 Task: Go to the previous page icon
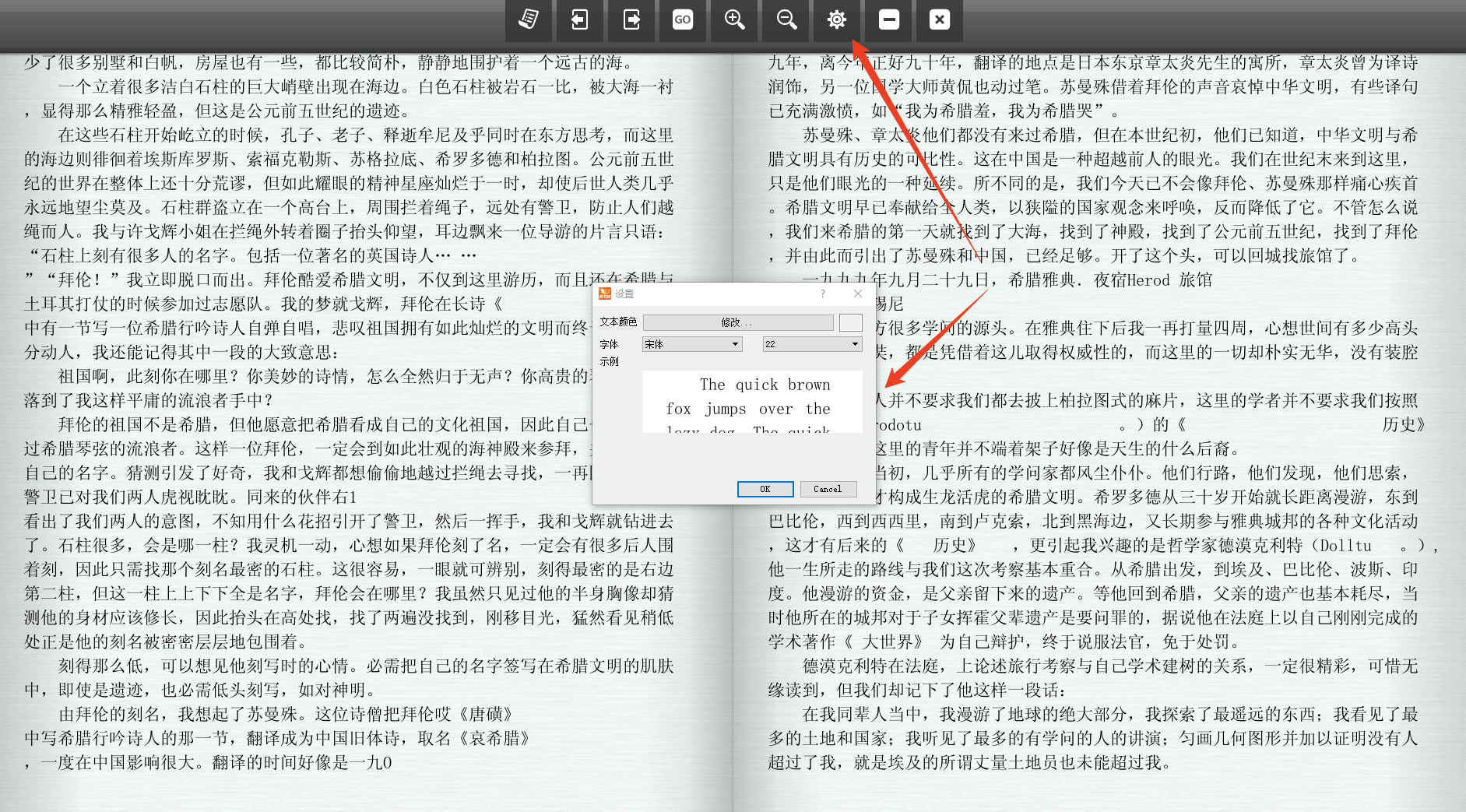coord(579,19)
